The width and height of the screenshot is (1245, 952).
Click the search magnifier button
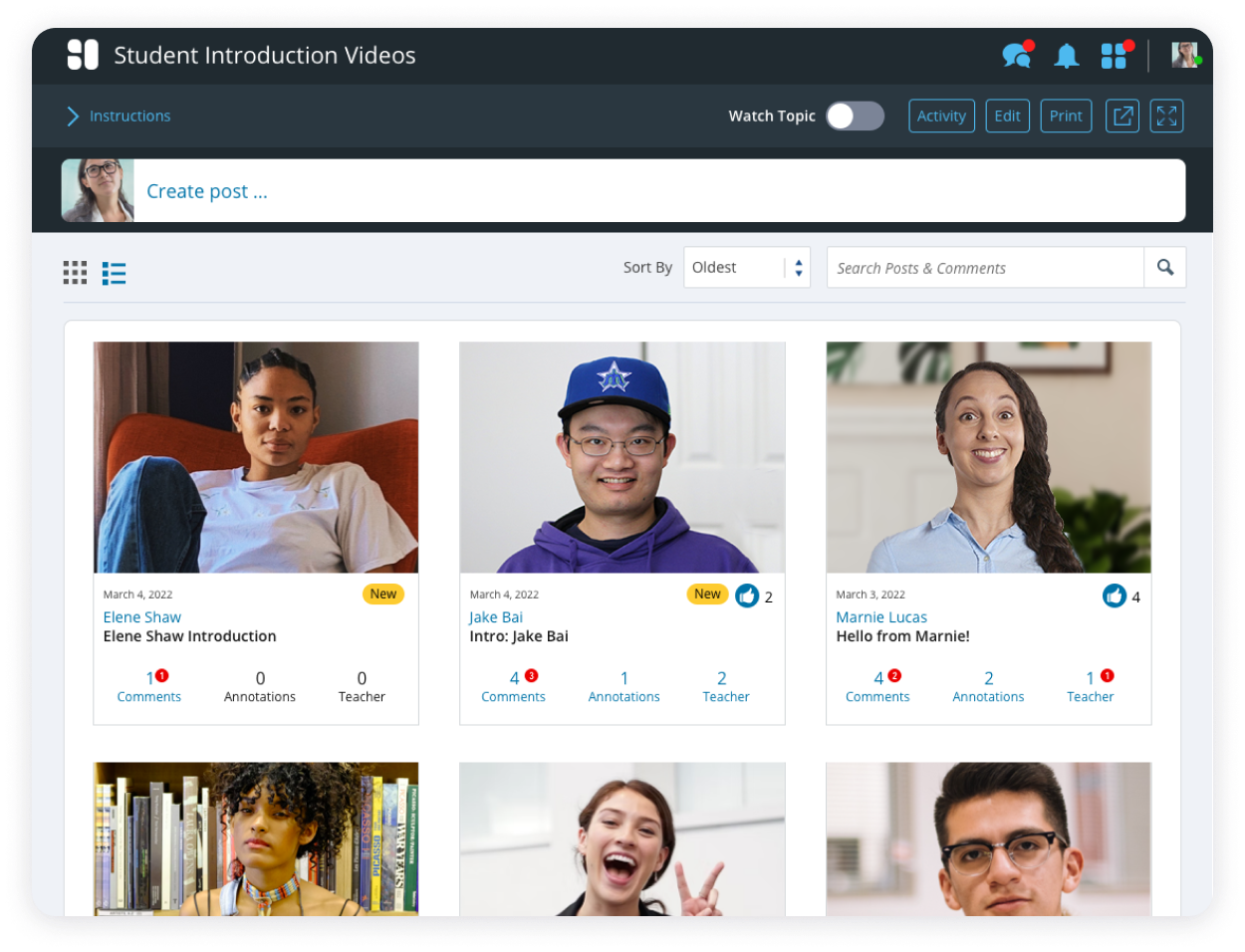pyautogui.click(x=1164, y=268)
